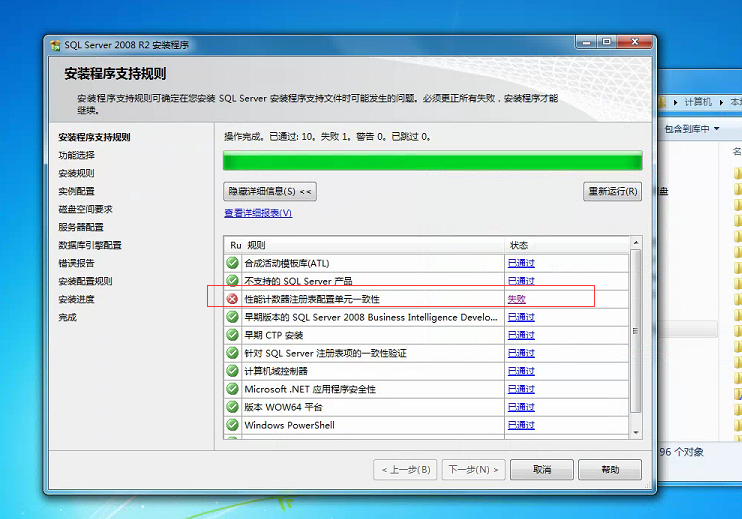The height and width of the screenshot is (519, 742).
Task: Select 错误报告 step in sidebar
Action: 76,263
